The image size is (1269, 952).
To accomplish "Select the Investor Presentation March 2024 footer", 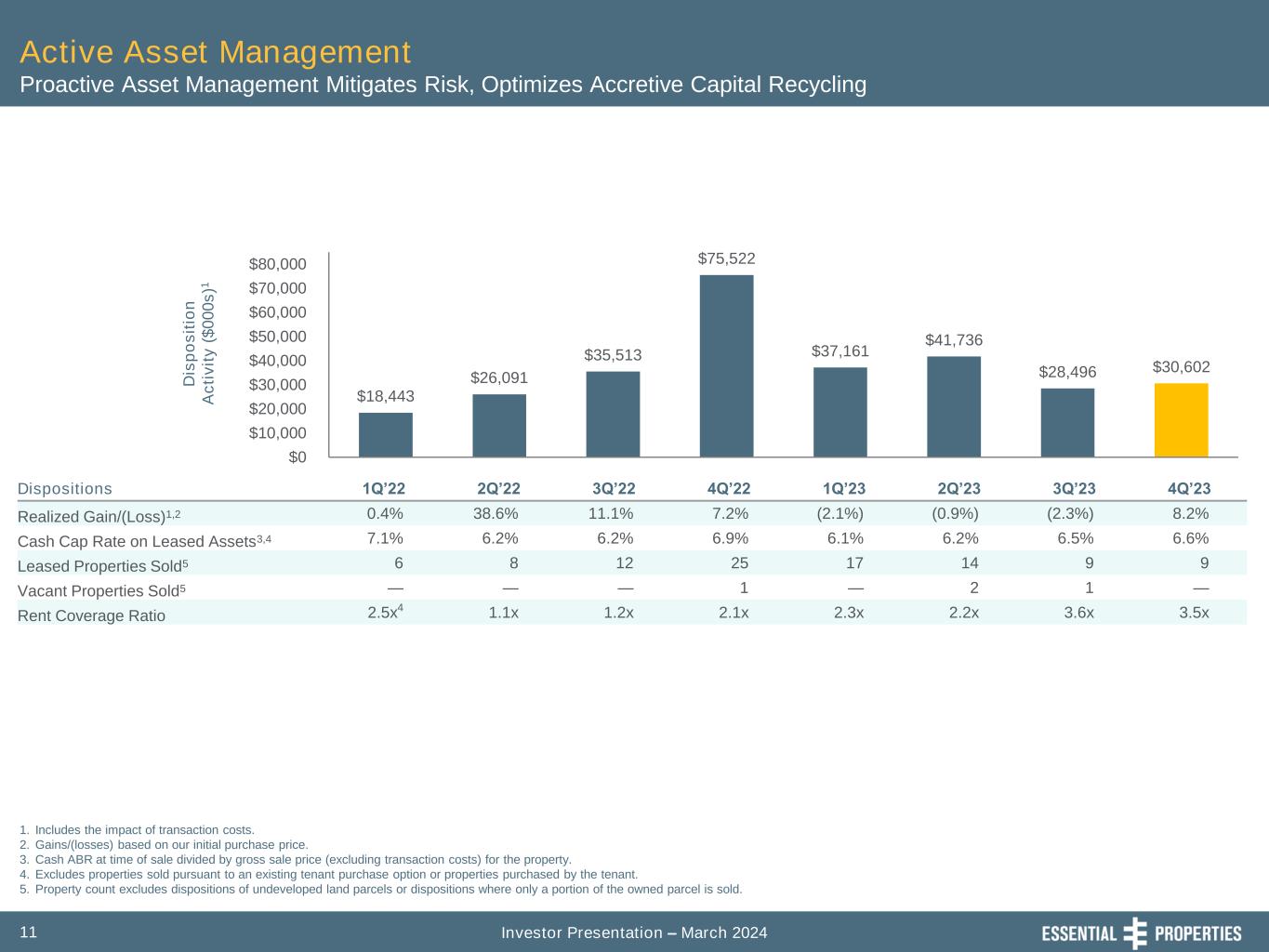I will point(634,932).
